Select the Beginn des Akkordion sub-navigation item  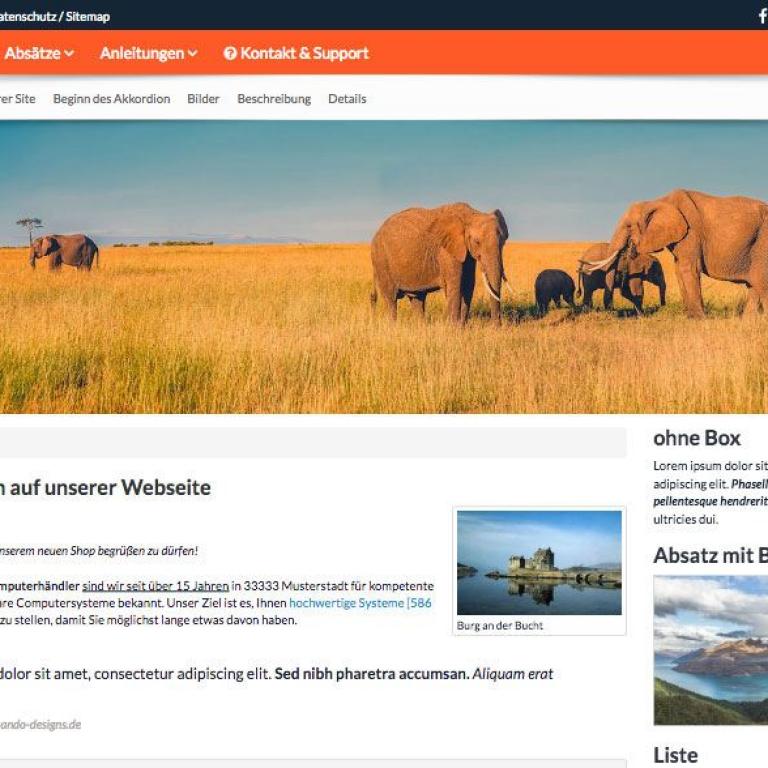tap(112, 98)
